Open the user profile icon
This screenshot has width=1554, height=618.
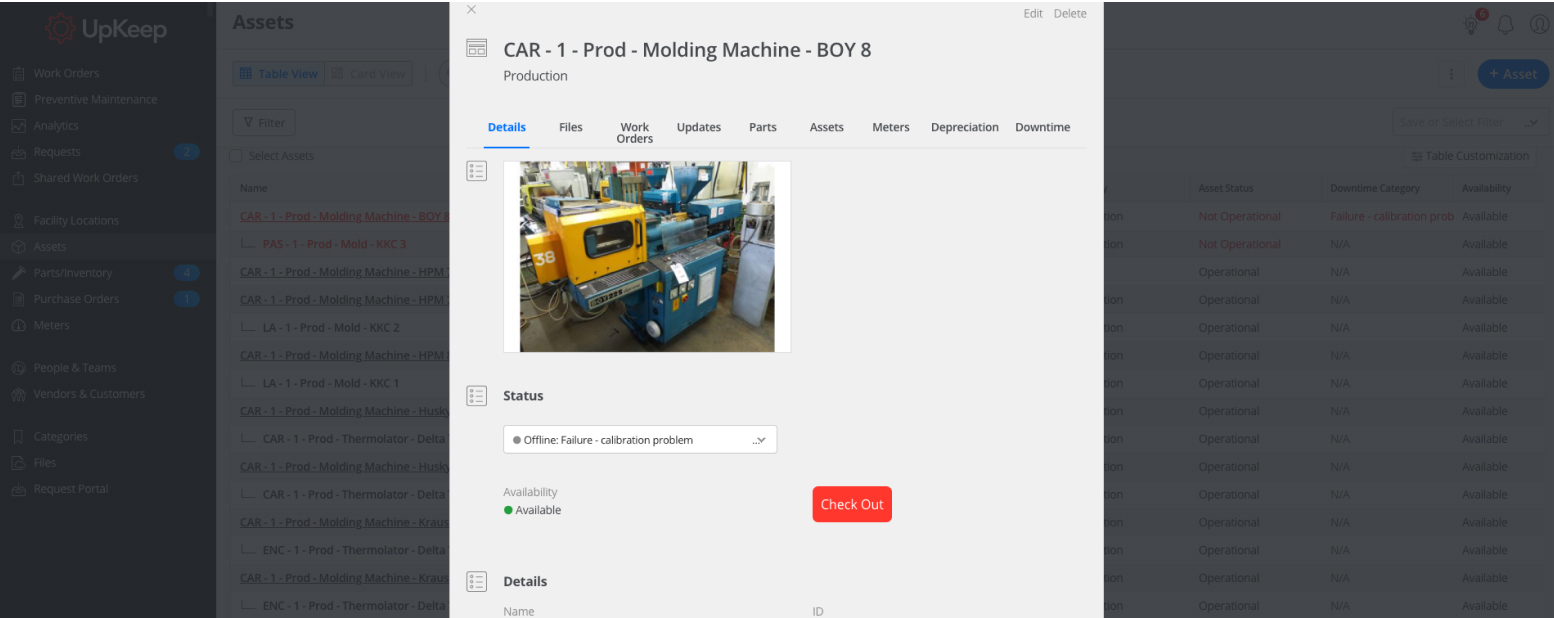(x=1539, y=25)
